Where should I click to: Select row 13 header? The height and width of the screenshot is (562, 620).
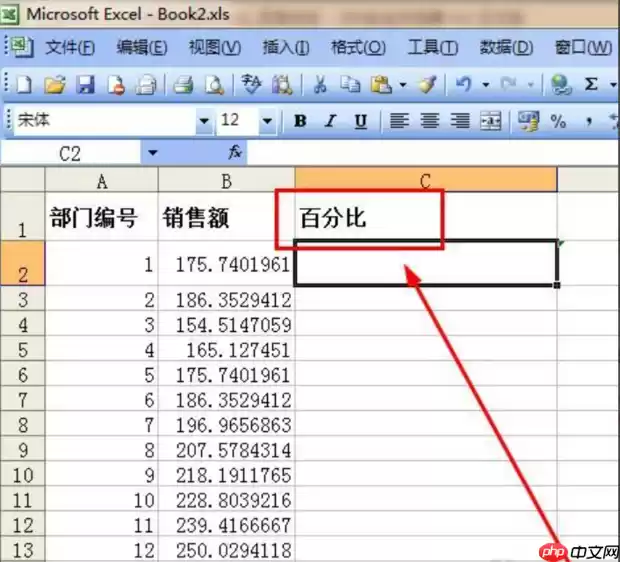(23, 549)
